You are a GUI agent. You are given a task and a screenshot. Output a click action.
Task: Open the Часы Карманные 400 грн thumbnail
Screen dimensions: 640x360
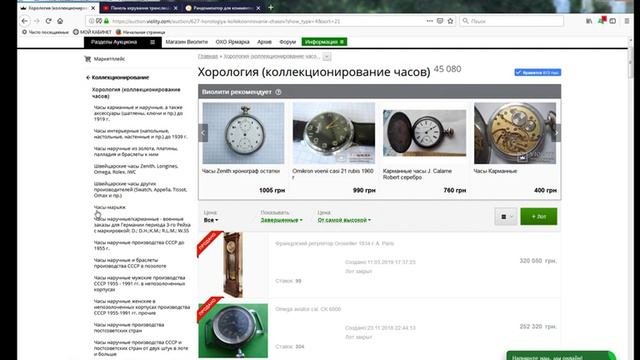[515, 133]
